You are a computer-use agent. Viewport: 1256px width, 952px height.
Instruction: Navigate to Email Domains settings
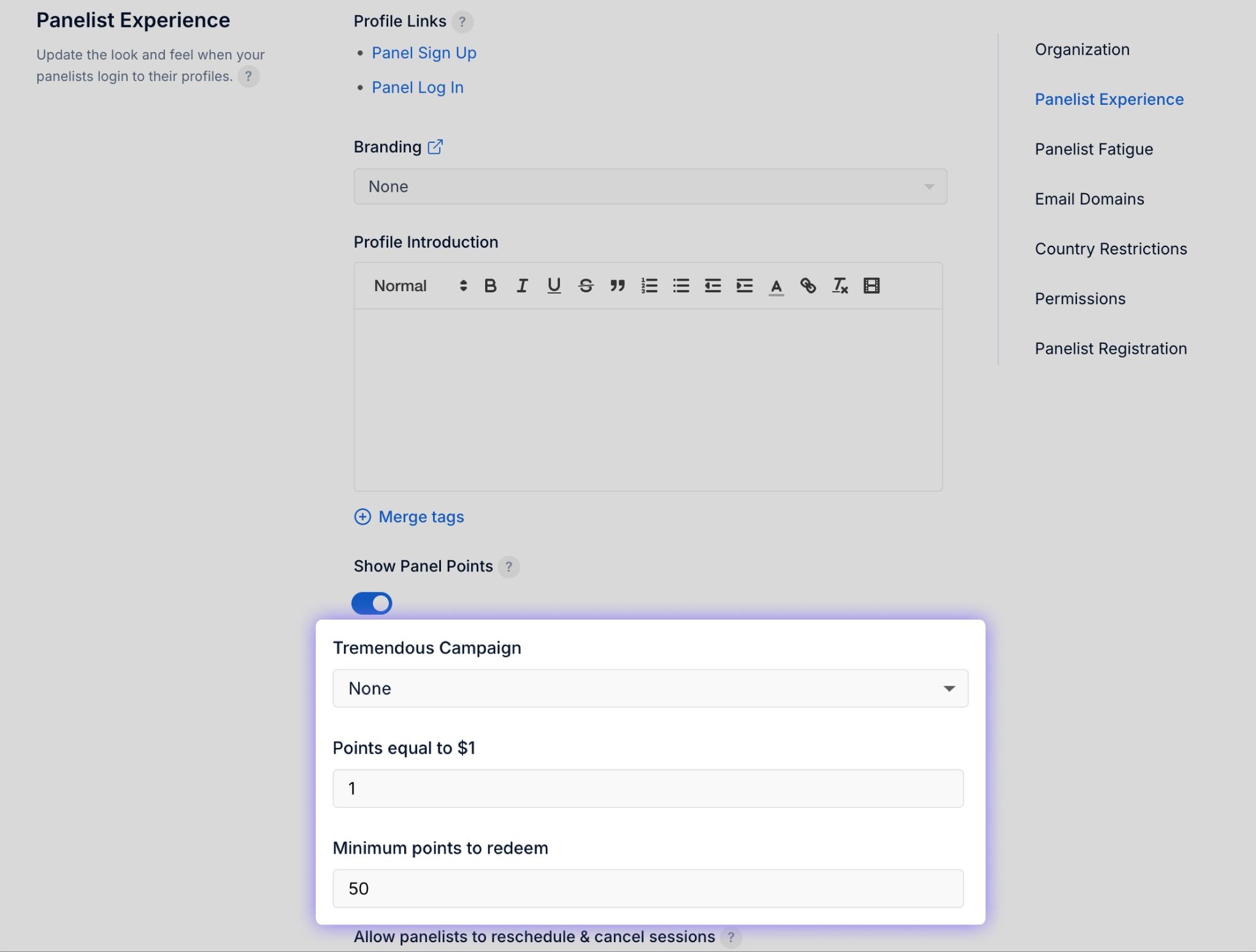1089,199
